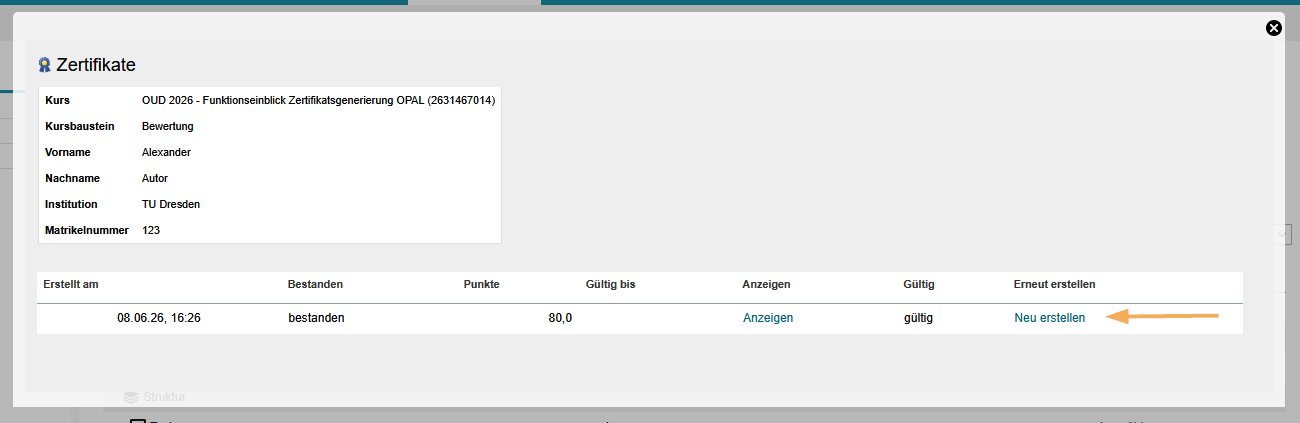This screenshot has width=1300, height=423.
Task: Sort table by Erstellt am column
Action: (71, 284)
